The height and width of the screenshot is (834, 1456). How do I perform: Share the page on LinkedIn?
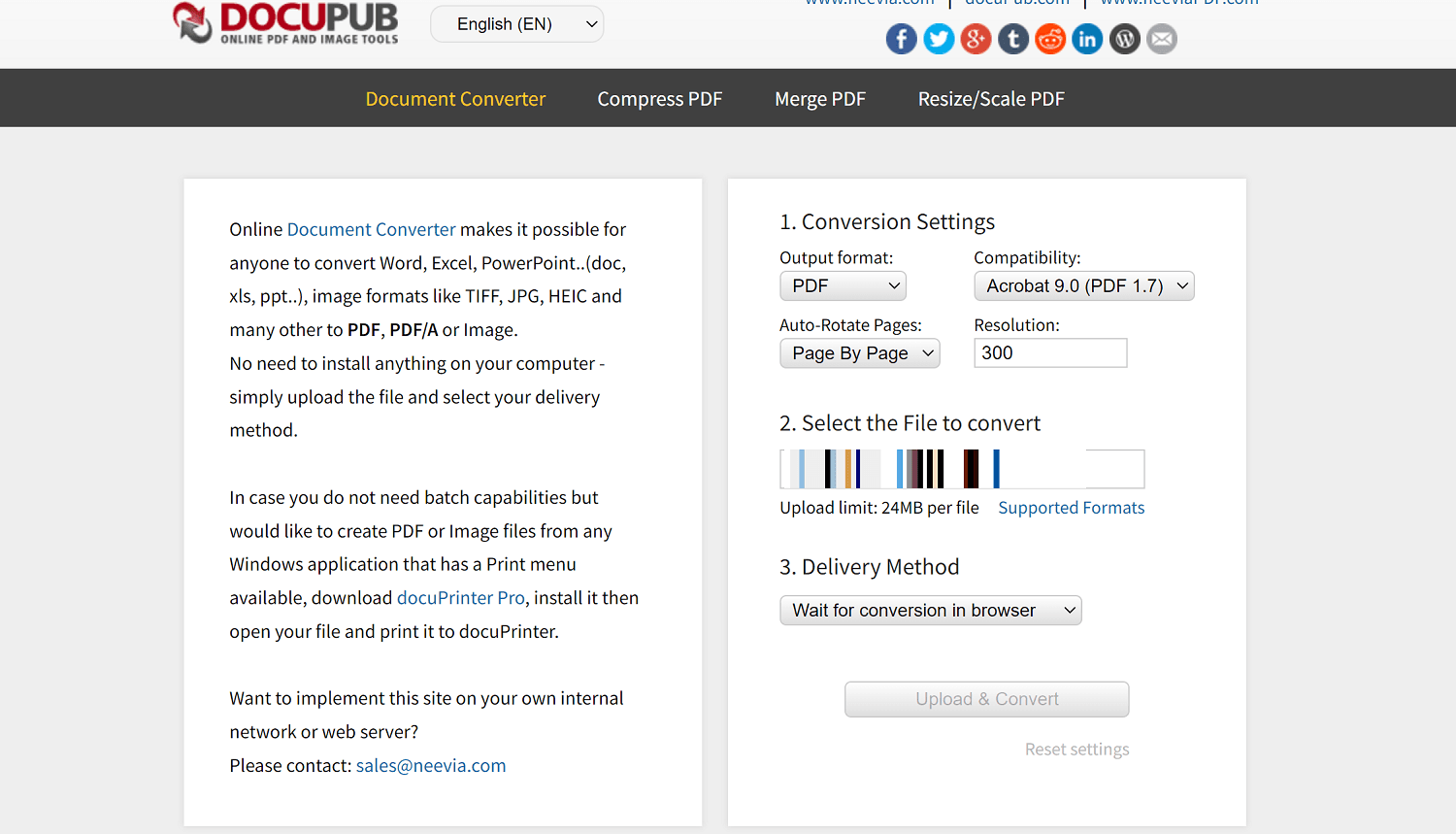click(x=1087, y=39)
